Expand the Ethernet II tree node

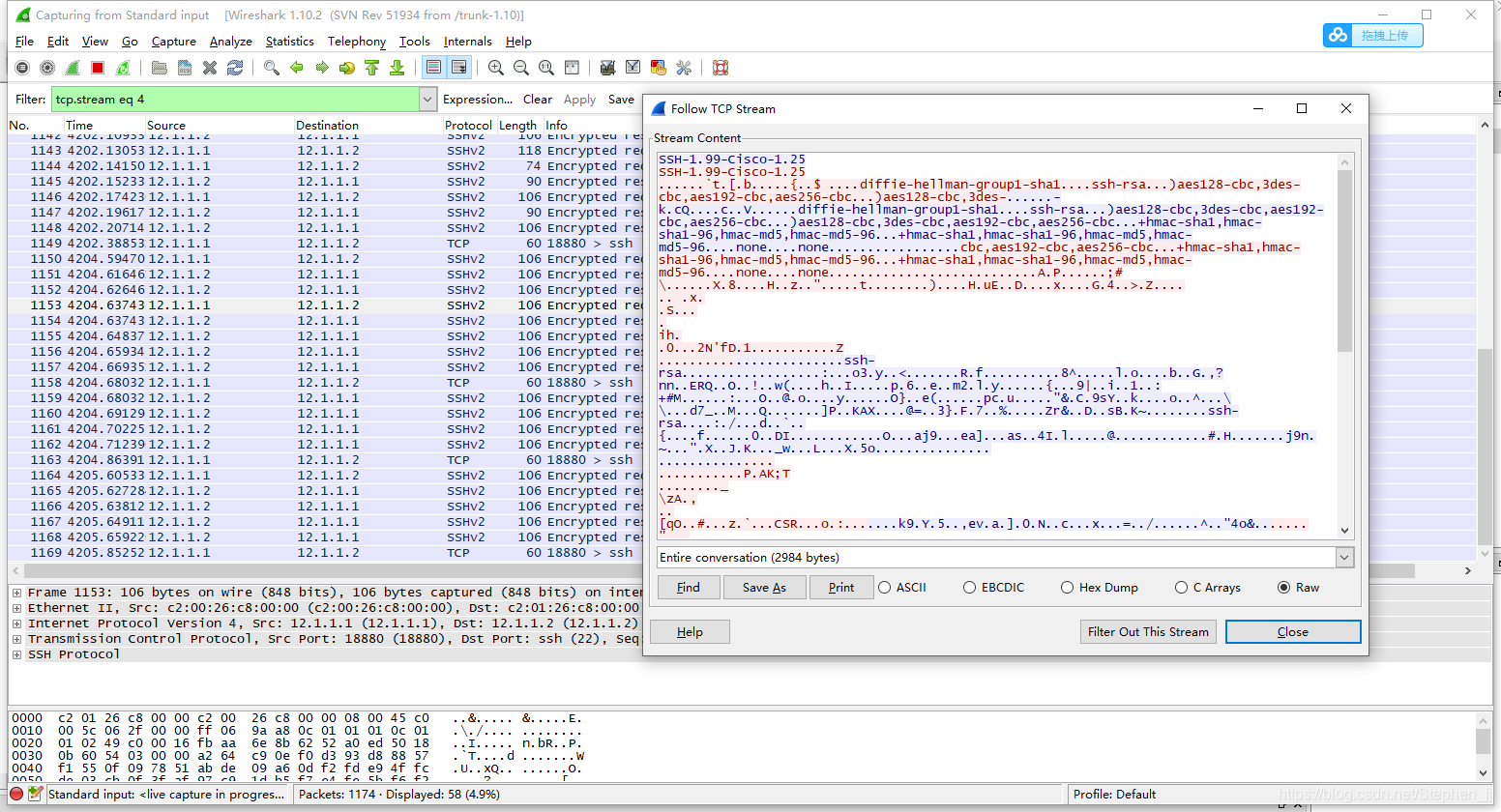click(x=16, y=608)
